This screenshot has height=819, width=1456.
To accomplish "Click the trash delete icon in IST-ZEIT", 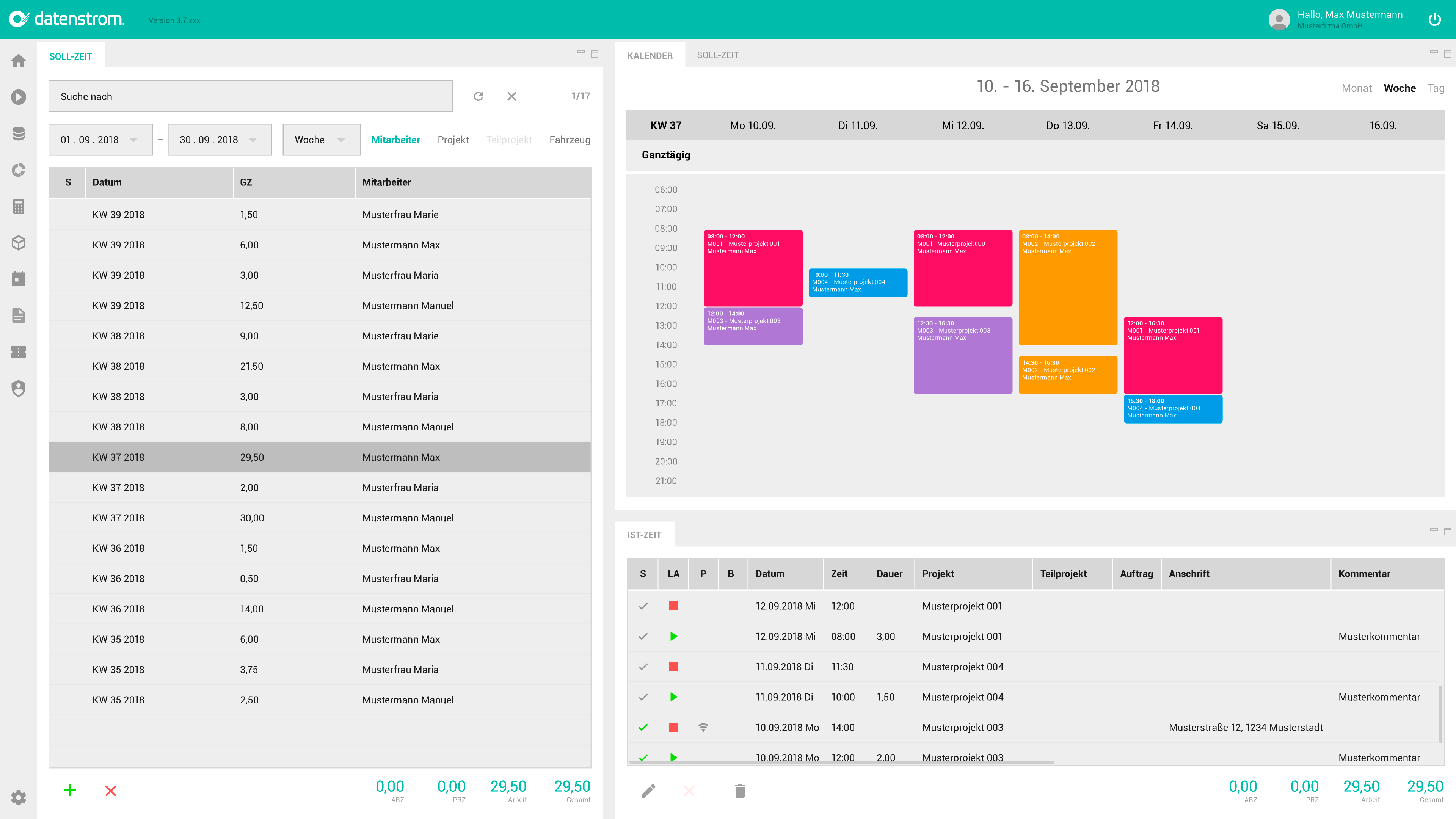I will tap(740, 790).
